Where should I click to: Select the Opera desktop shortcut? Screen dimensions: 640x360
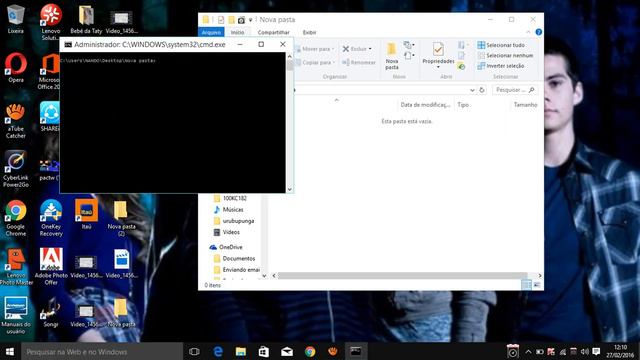point(16,68)
